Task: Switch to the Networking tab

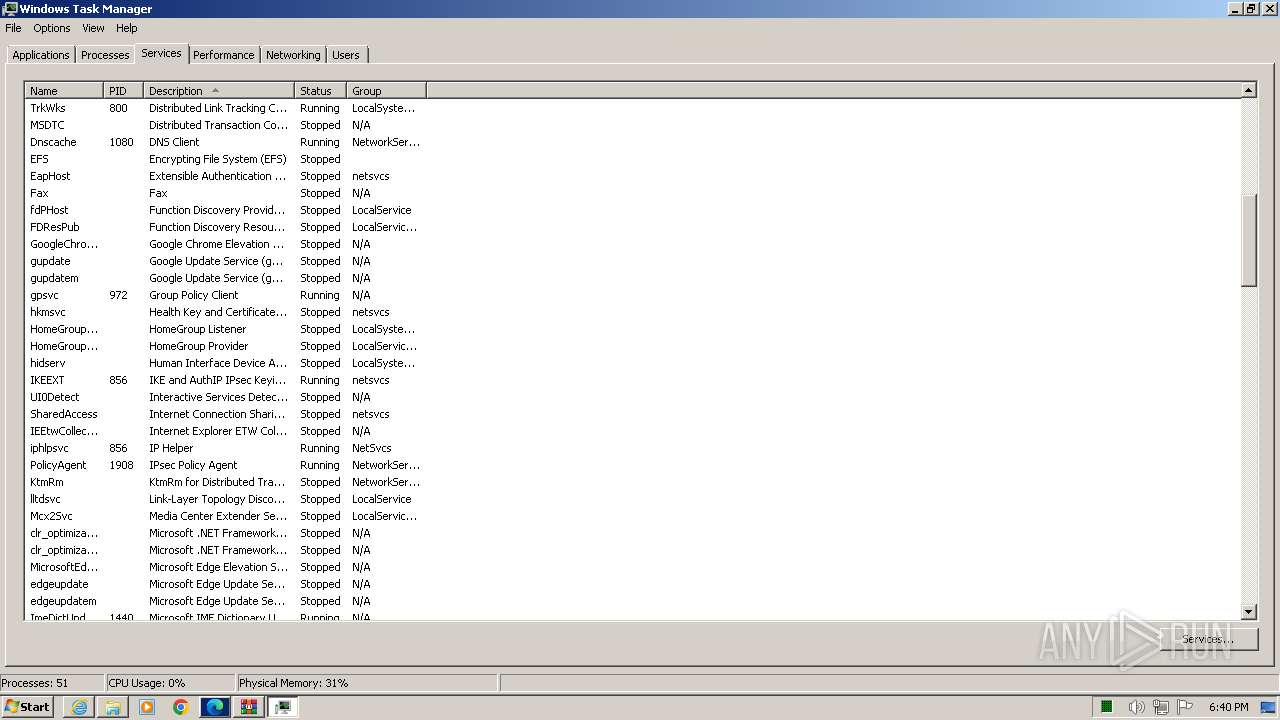Action: pos(293,55)
